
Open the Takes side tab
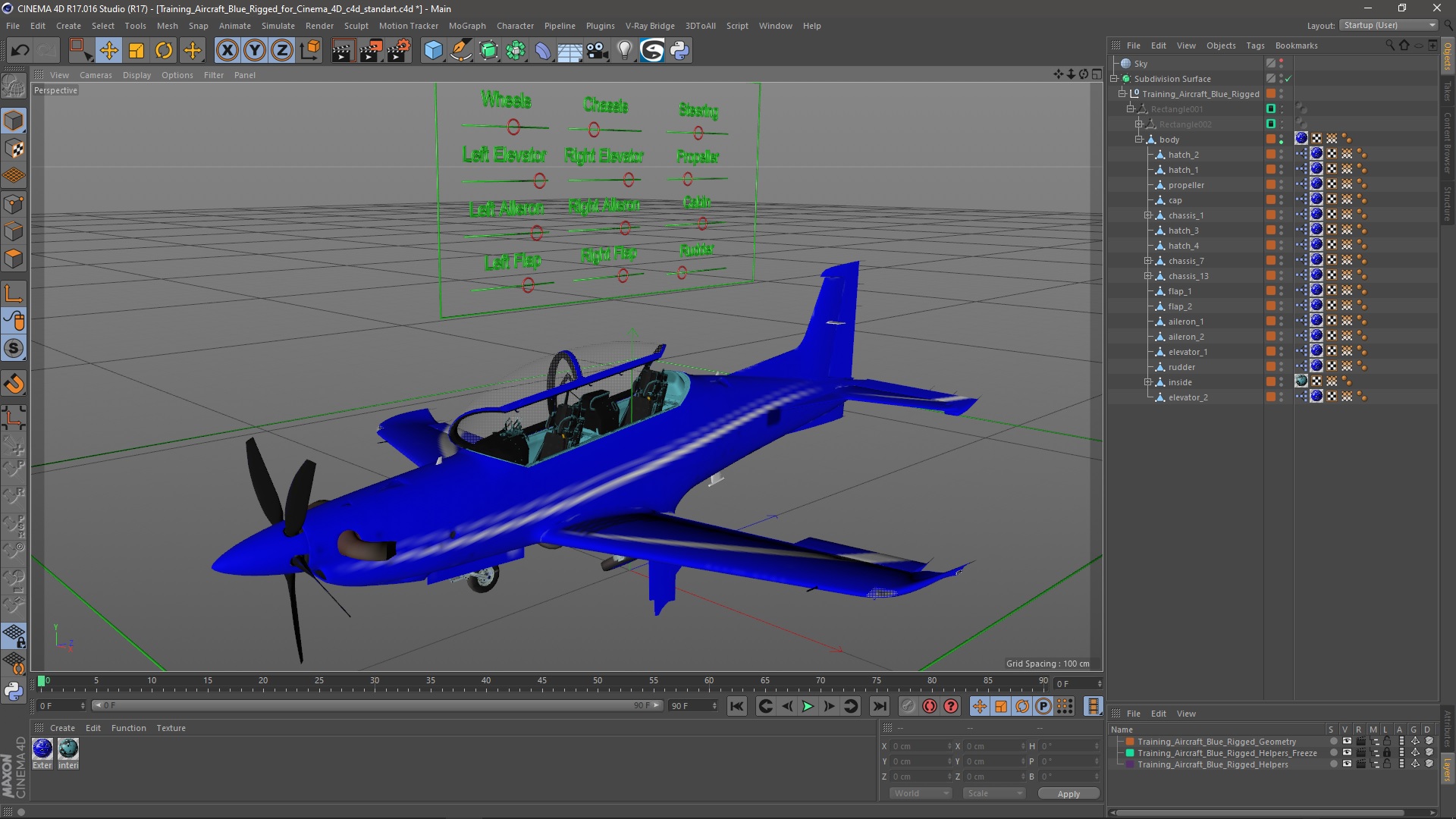(1448, 91)
